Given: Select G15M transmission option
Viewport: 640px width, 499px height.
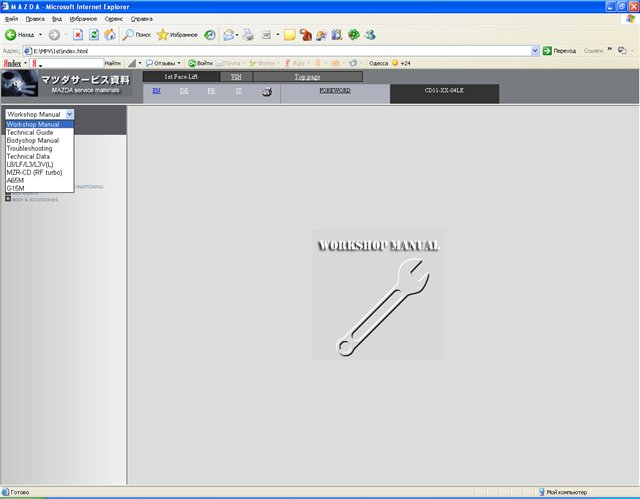Looking at the screenshot, I should coord(40,189).
